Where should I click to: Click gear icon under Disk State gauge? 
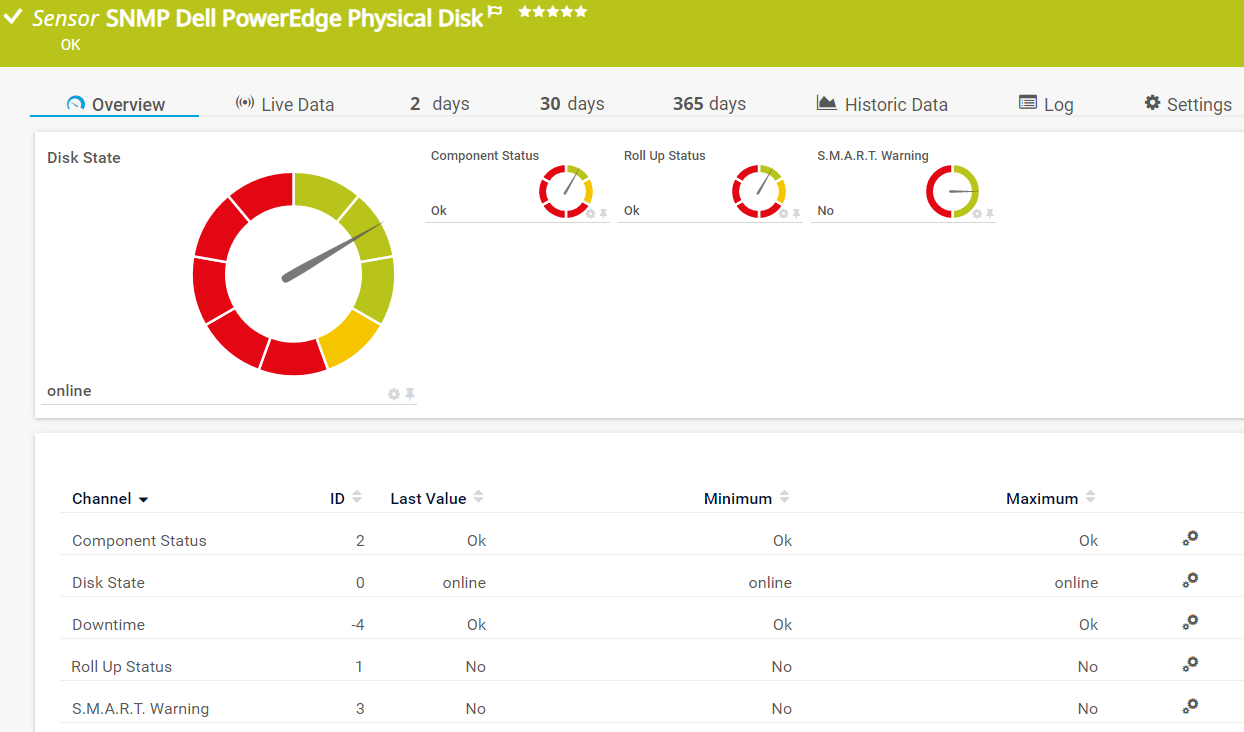394,394
